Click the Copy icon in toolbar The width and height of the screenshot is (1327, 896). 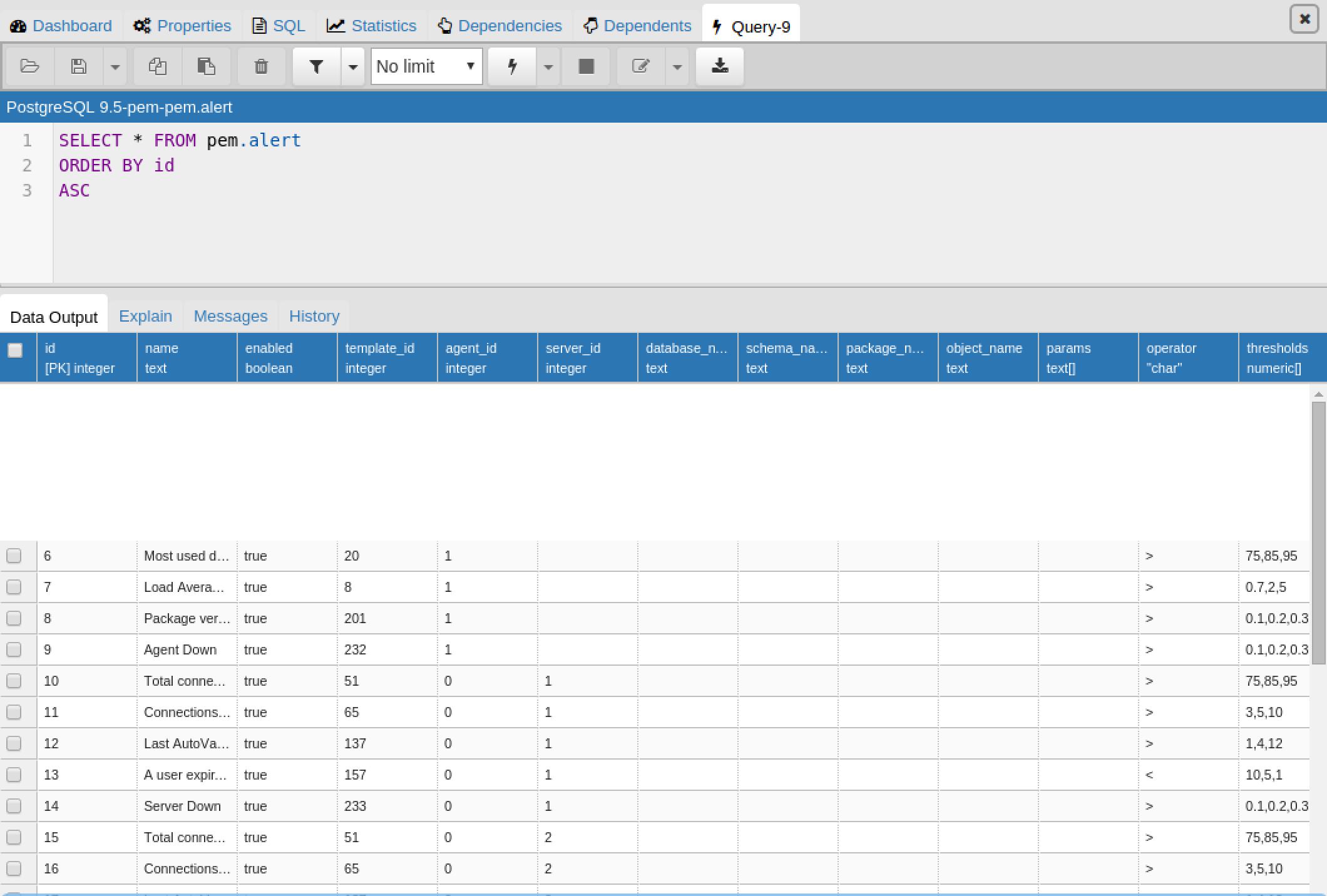157,66
